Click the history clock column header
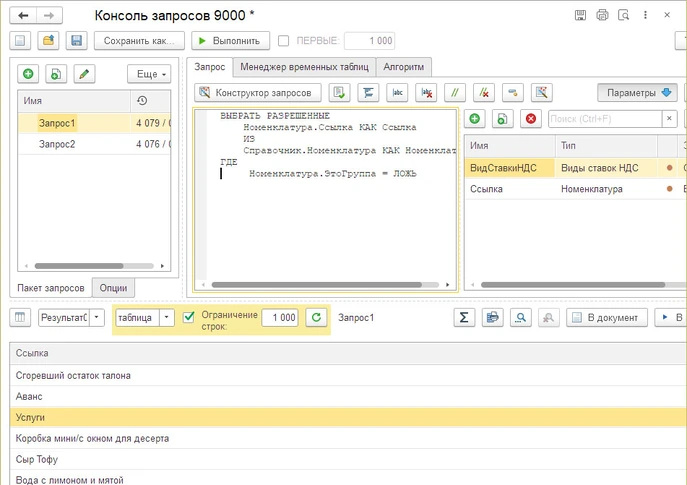Screen dimensions: 687x485 pos(142,101)
